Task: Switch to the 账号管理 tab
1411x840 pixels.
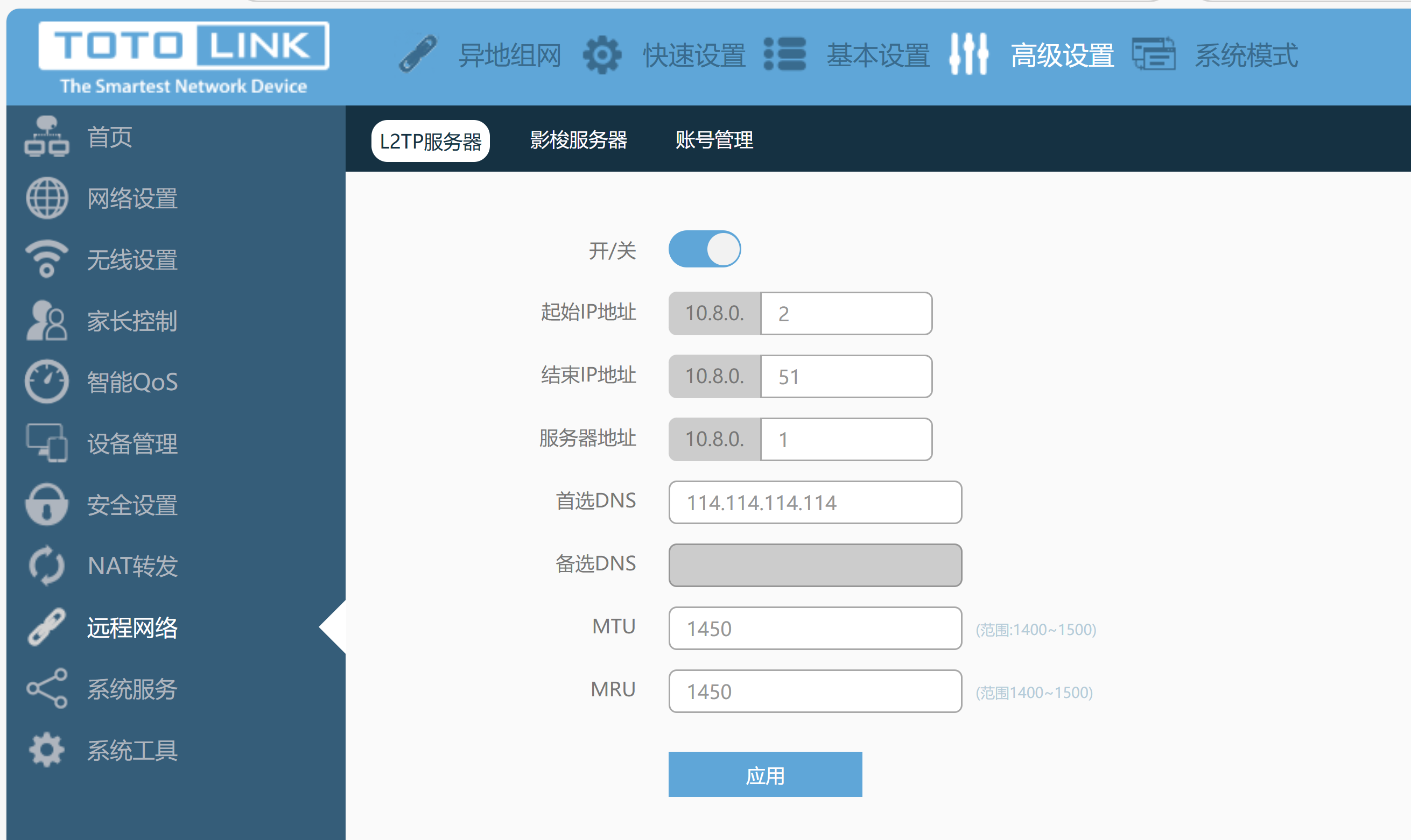Action: tap(714, 140)
